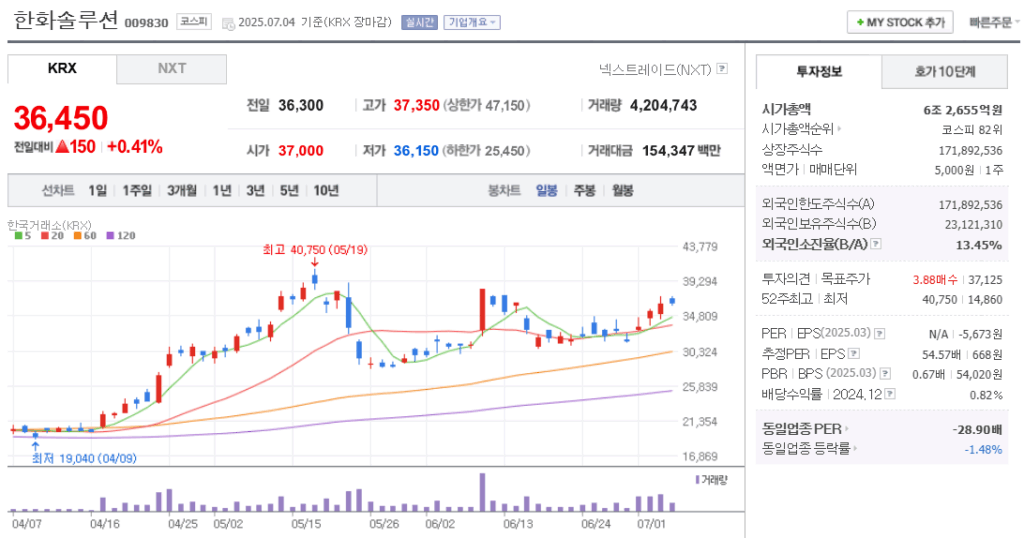Screen dimensions: 1024x538
Task: Click the purple 거래량 legend marker
Action: pos(697,480)
